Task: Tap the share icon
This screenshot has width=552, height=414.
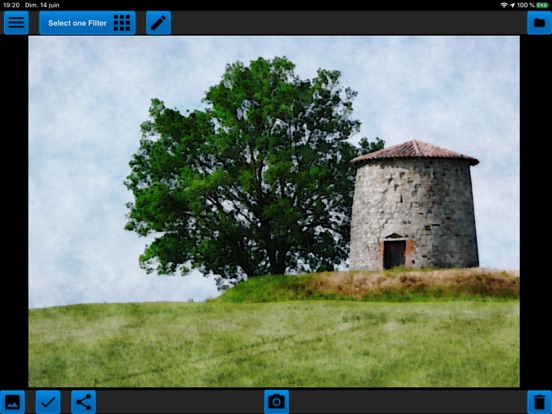Action: click(83, 402)
